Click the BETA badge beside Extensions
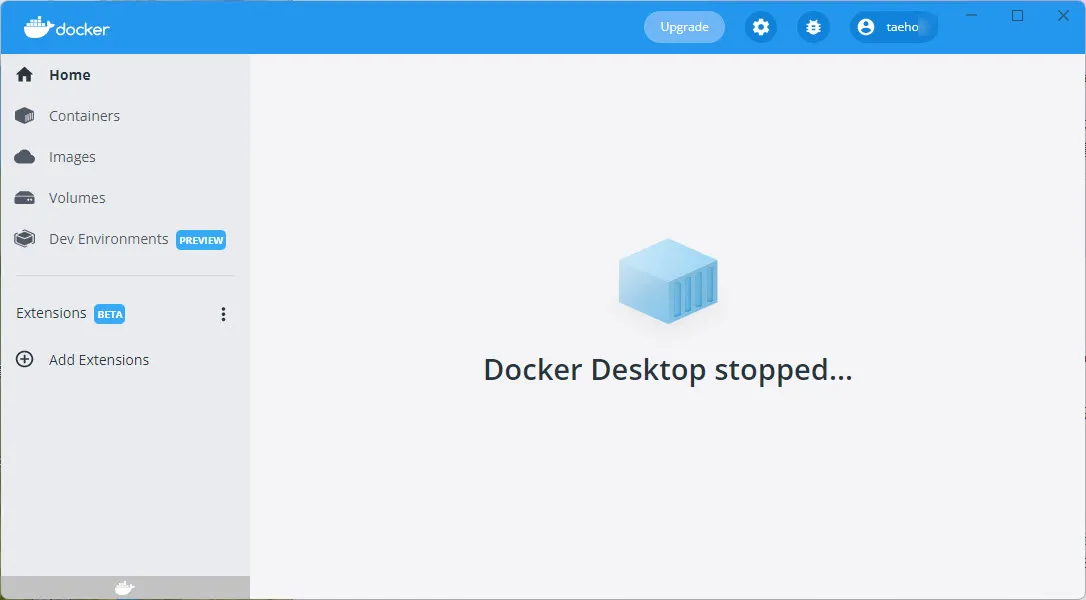Image resolution: width=1086 pixels, height=600 pixels. [x=110, y=314]
